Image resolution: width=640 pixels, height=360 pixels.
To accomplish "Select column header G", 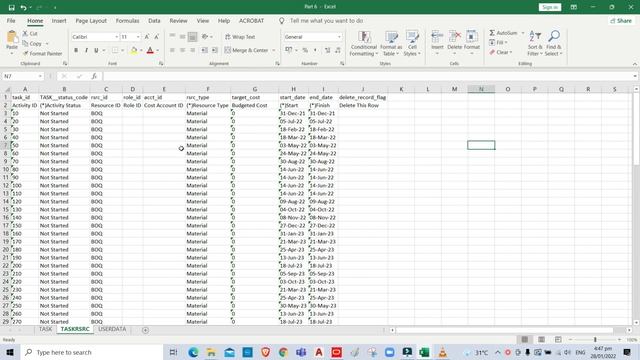I will tap(255, 89).
